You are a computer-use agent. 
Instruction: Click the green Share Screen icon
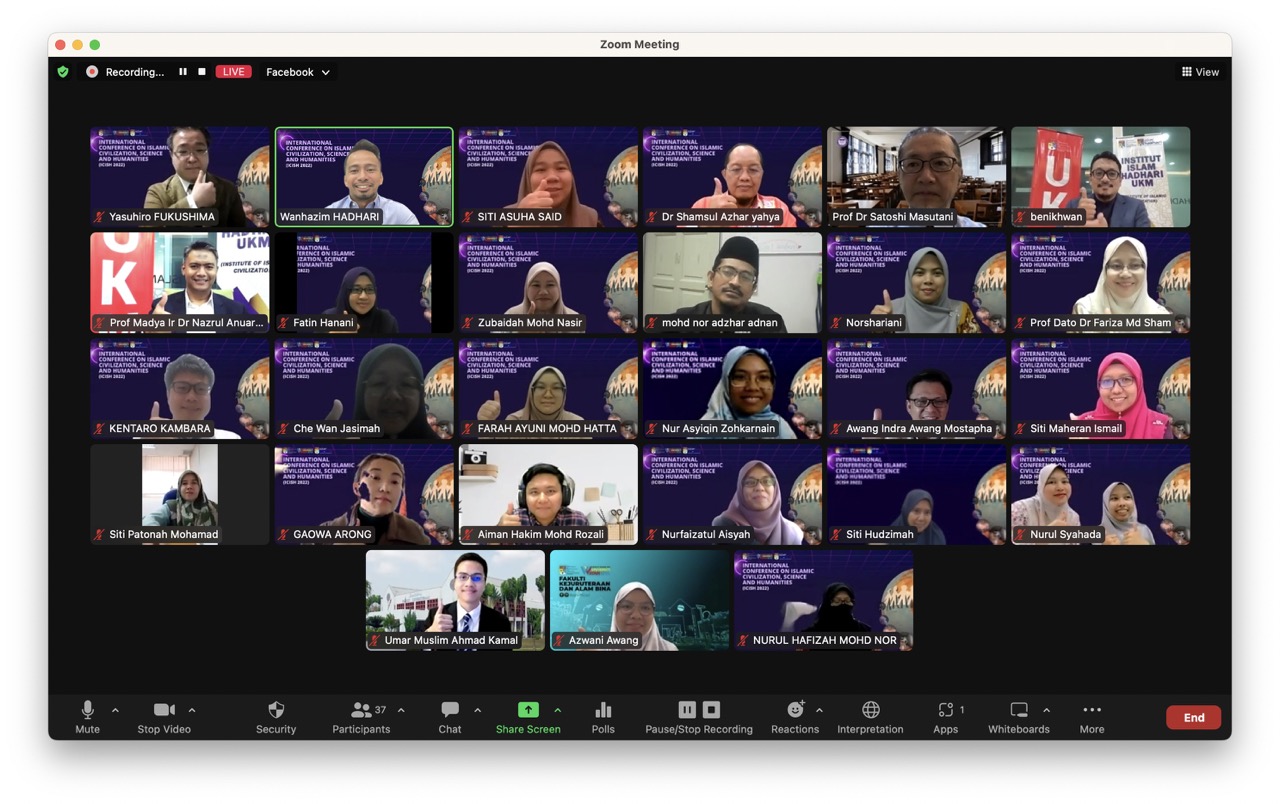[528, 710]
